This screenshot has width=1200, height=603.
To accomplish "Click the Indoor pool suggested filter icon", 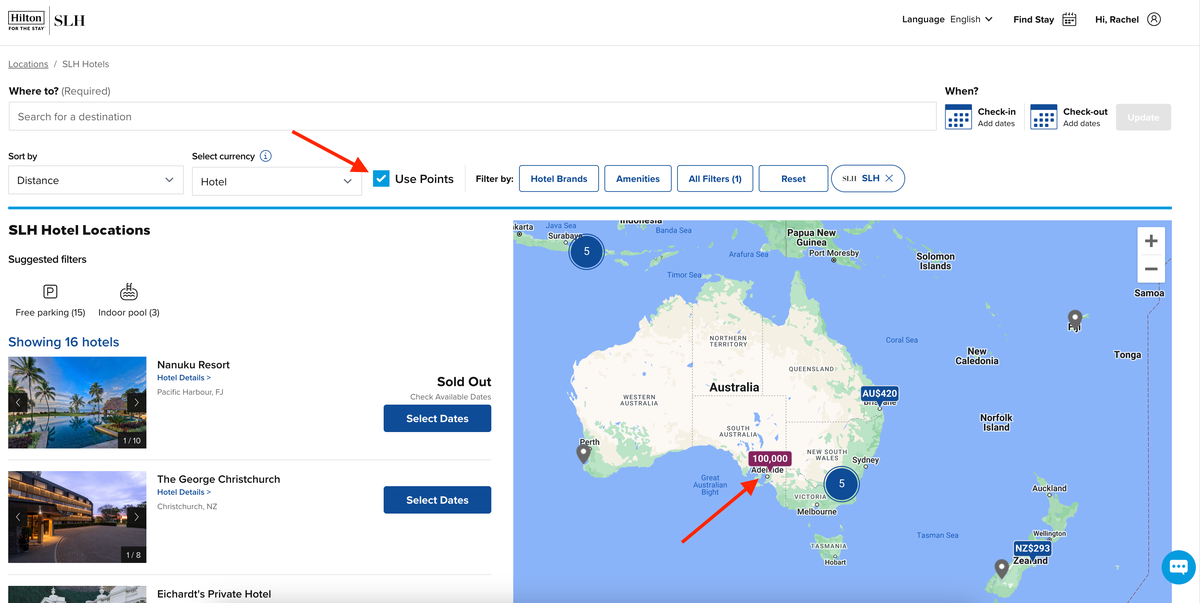I will [128, 291].
